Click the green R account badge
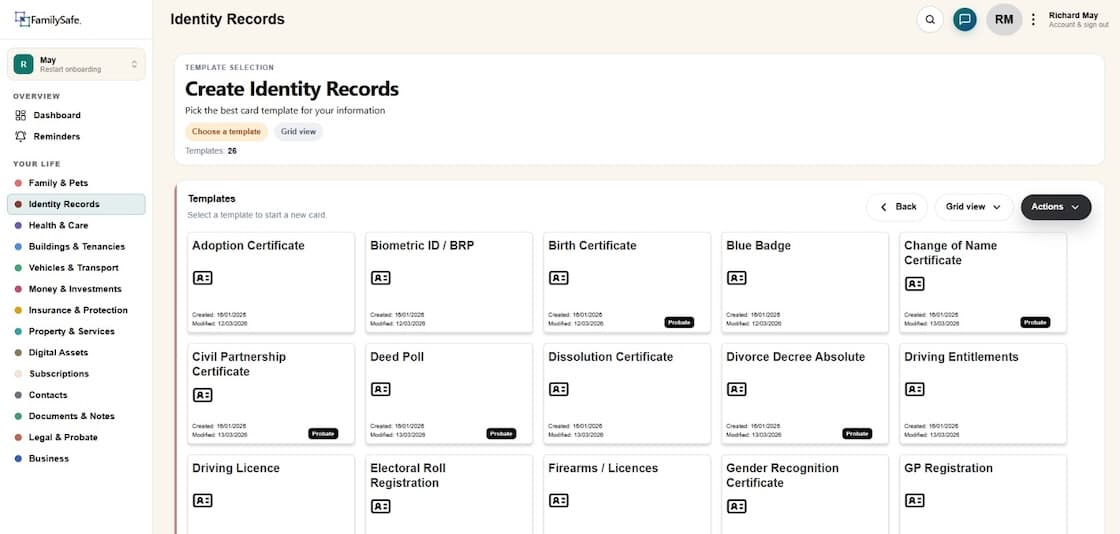Image resolution: width=1120 pixels, height=534 pixels. pos(24,64)
